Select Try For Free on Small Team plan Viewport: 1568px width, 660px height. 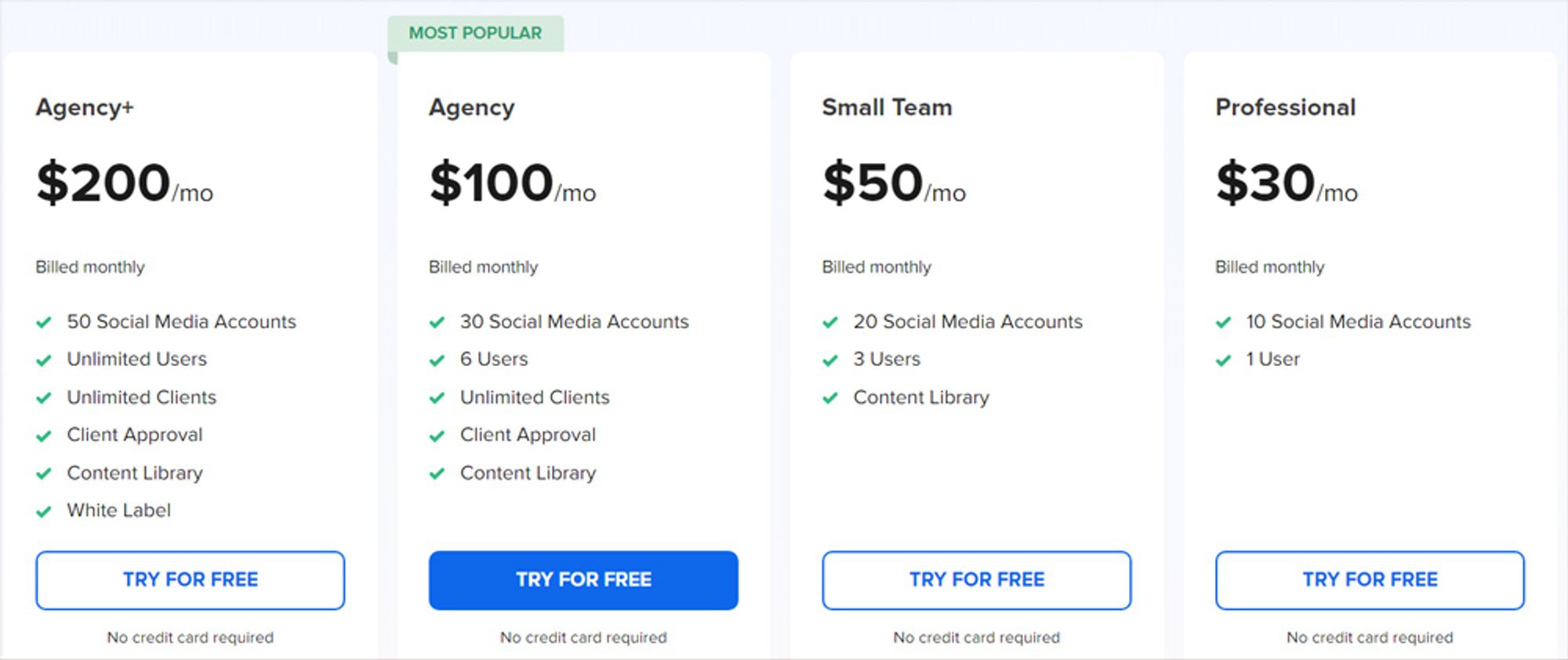pos(977,580)
